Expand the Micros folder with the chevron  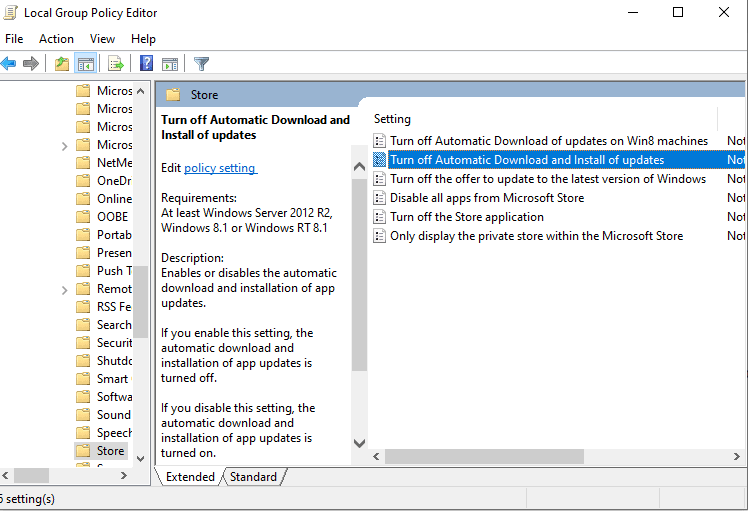(64, 146)
